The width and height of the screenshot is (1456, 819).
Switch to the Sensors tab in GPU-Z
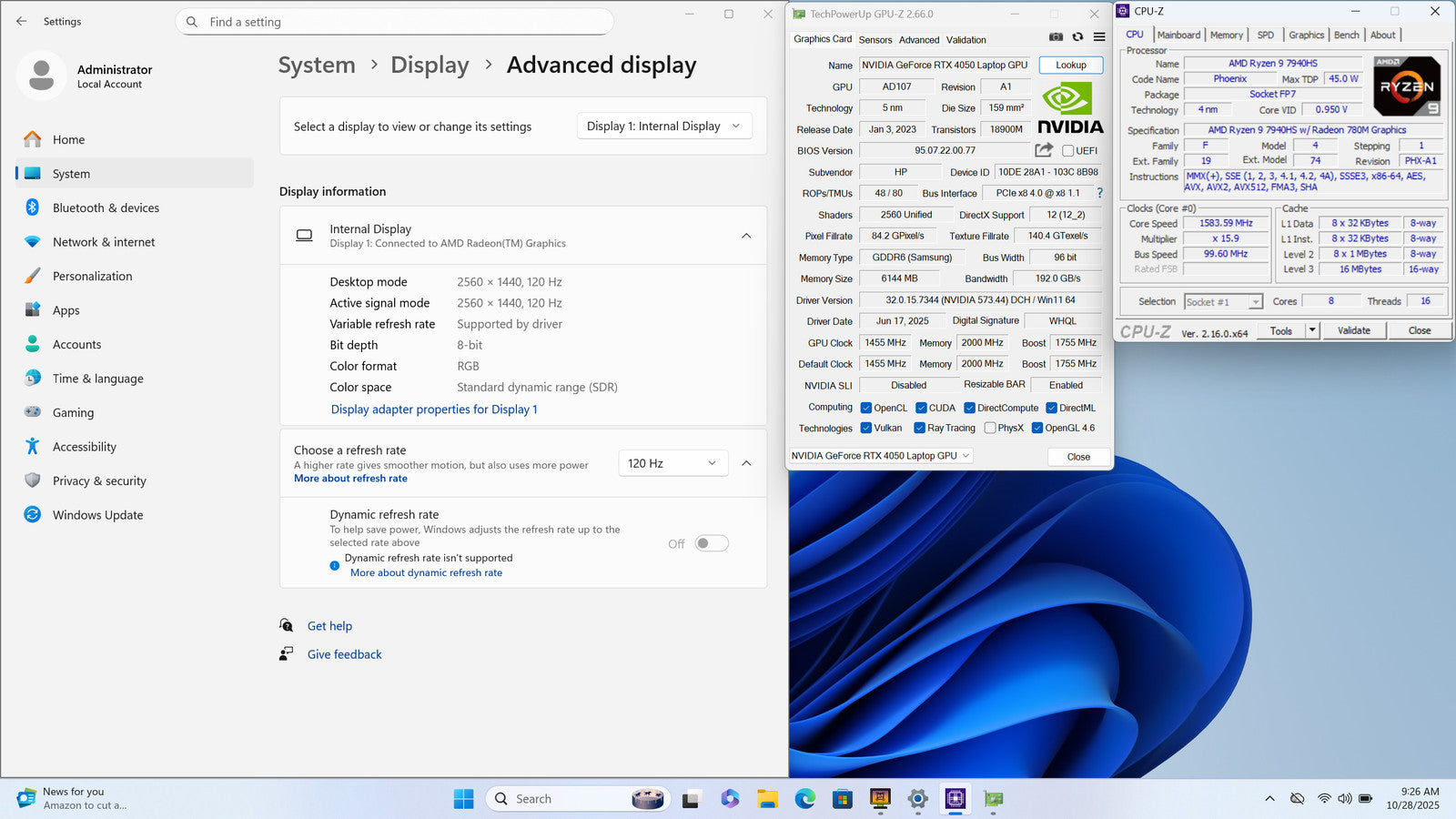(875, 40)
